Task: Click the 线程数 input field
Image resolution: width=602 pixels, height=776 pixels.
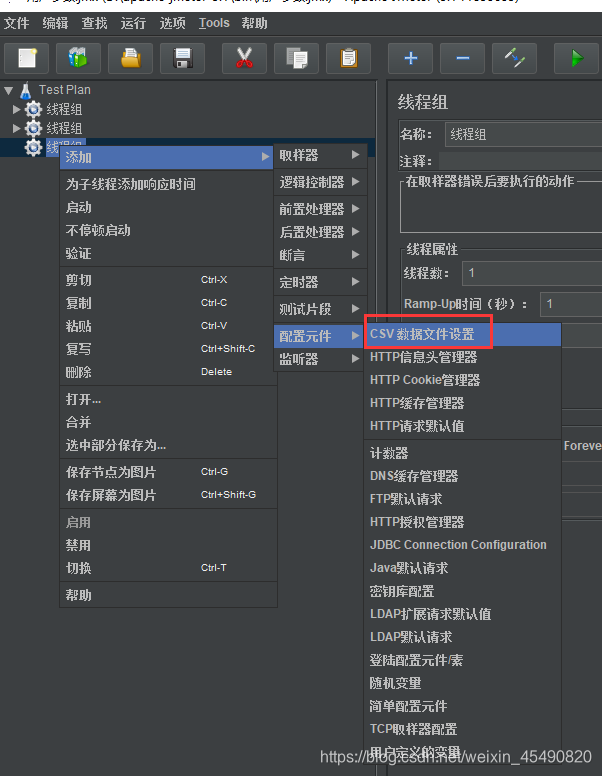Action: 532,273
